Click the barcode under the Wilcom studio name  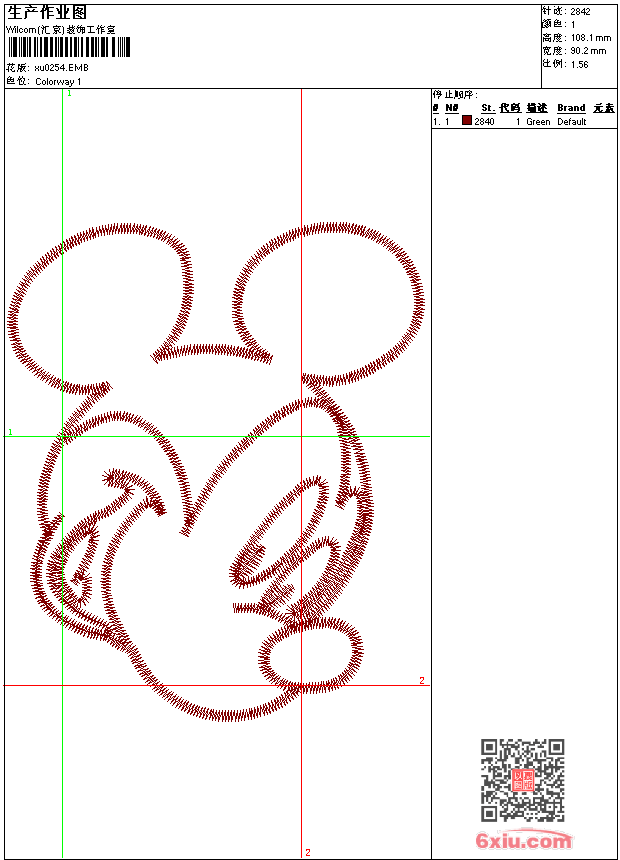69,47
